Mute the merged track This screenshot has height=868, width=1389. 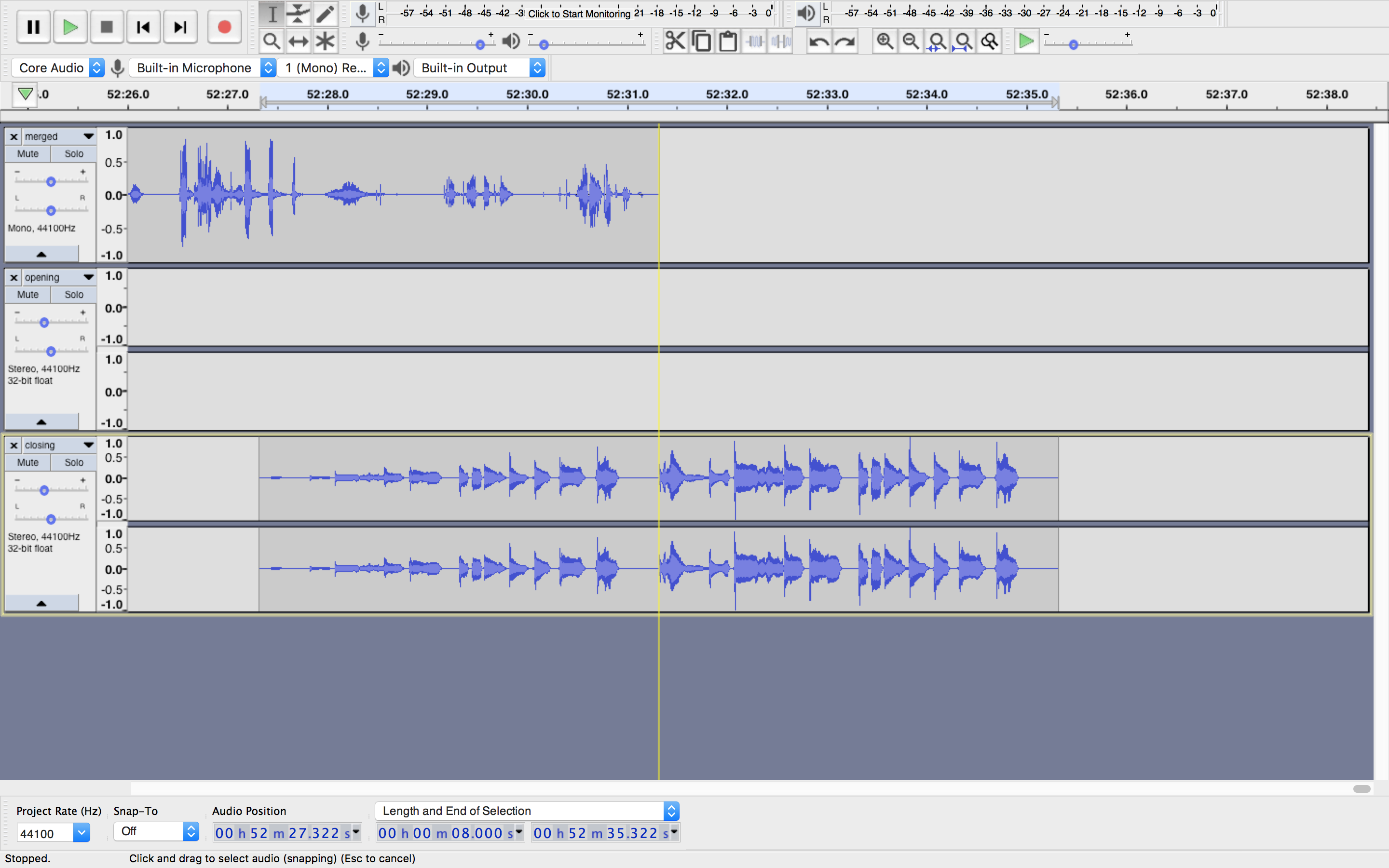pyautogui.click(x=27, y=154)
